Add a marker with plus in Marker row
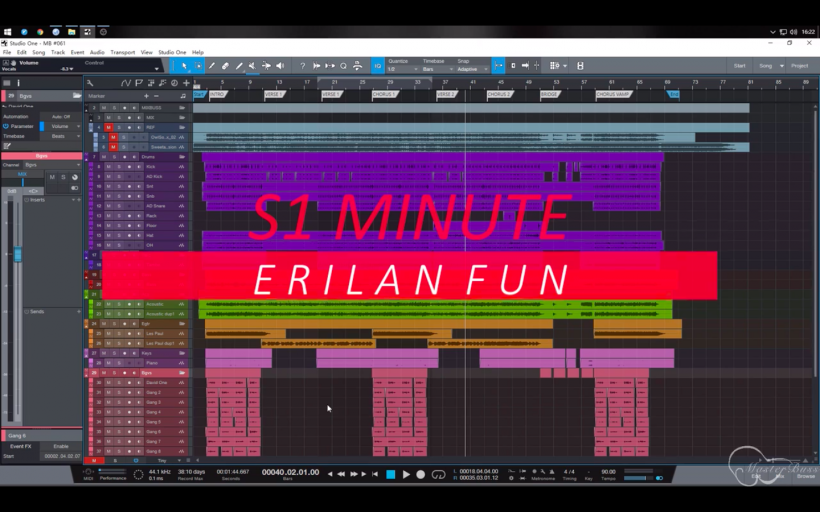 pyautogui.click(x=146, y=96)
